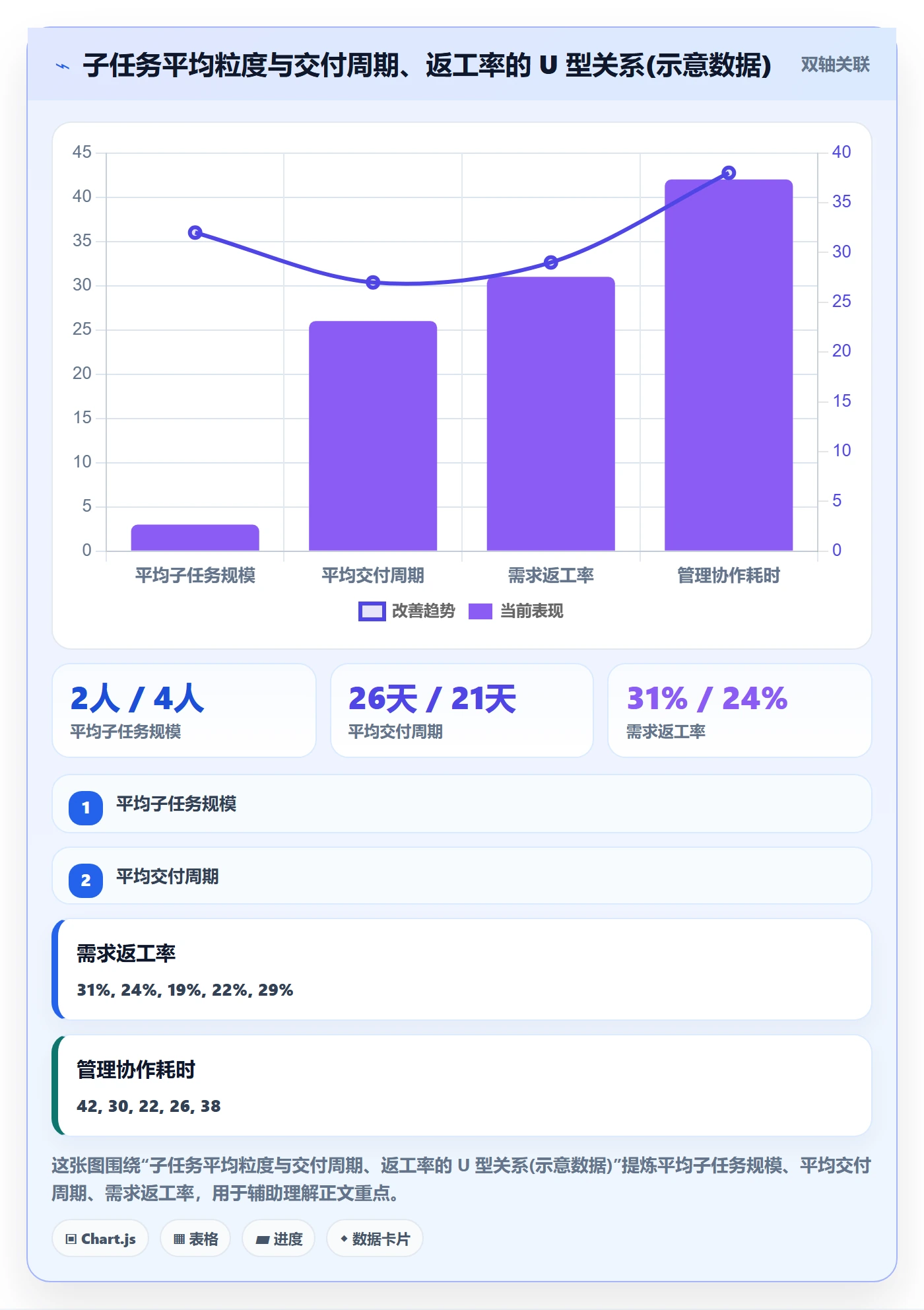Open the 31% / 24% data card

pos(740,710)
